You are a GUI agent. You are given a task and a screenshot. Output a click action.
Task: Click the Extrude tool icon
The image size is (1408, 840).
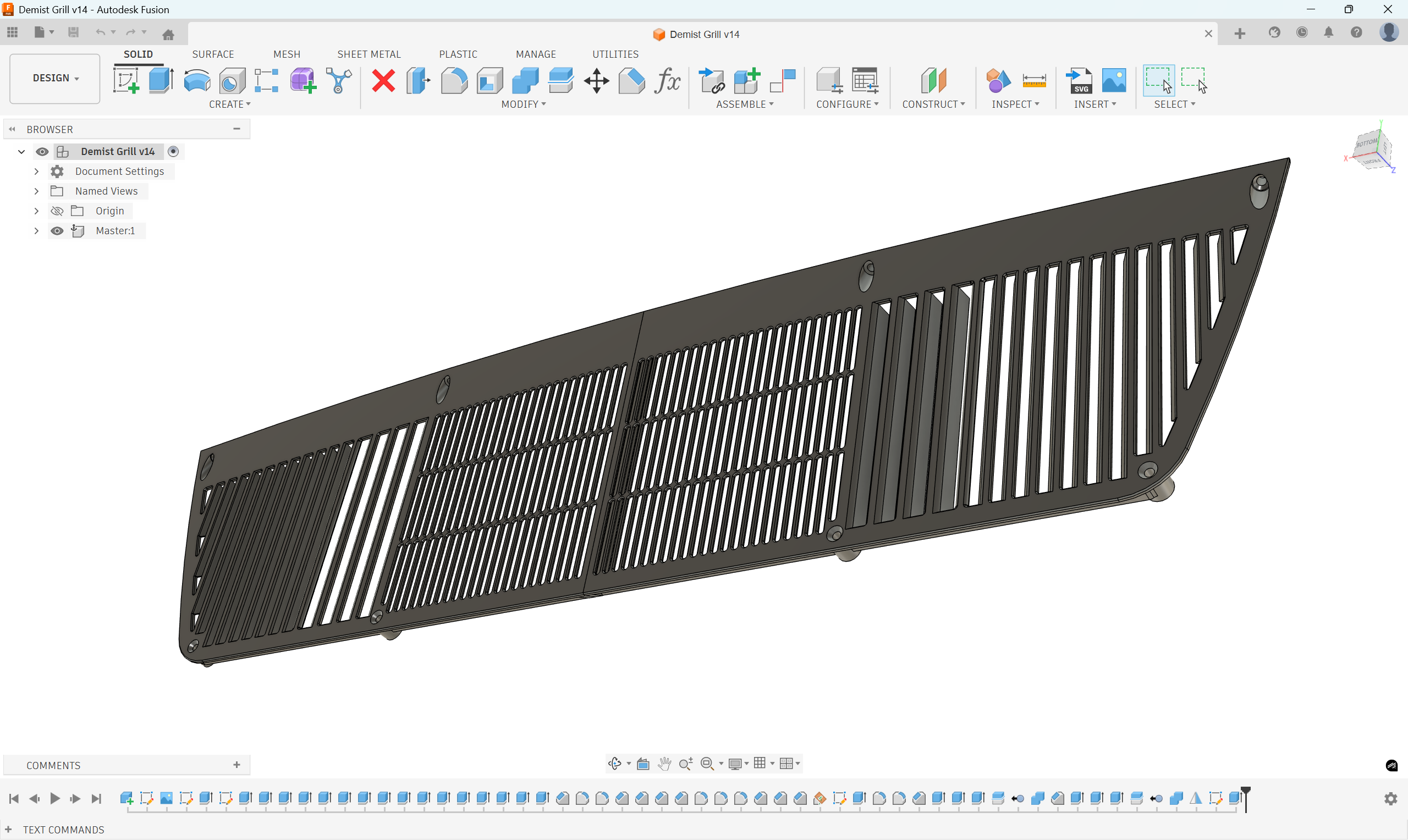161,81
